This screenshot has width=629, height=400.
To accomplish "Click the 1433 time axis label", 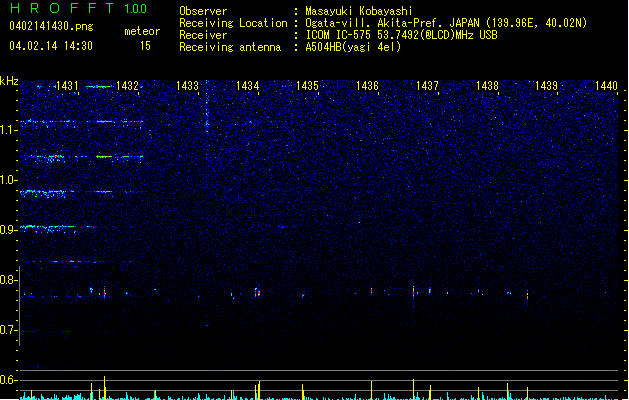I will click(187, 86).
